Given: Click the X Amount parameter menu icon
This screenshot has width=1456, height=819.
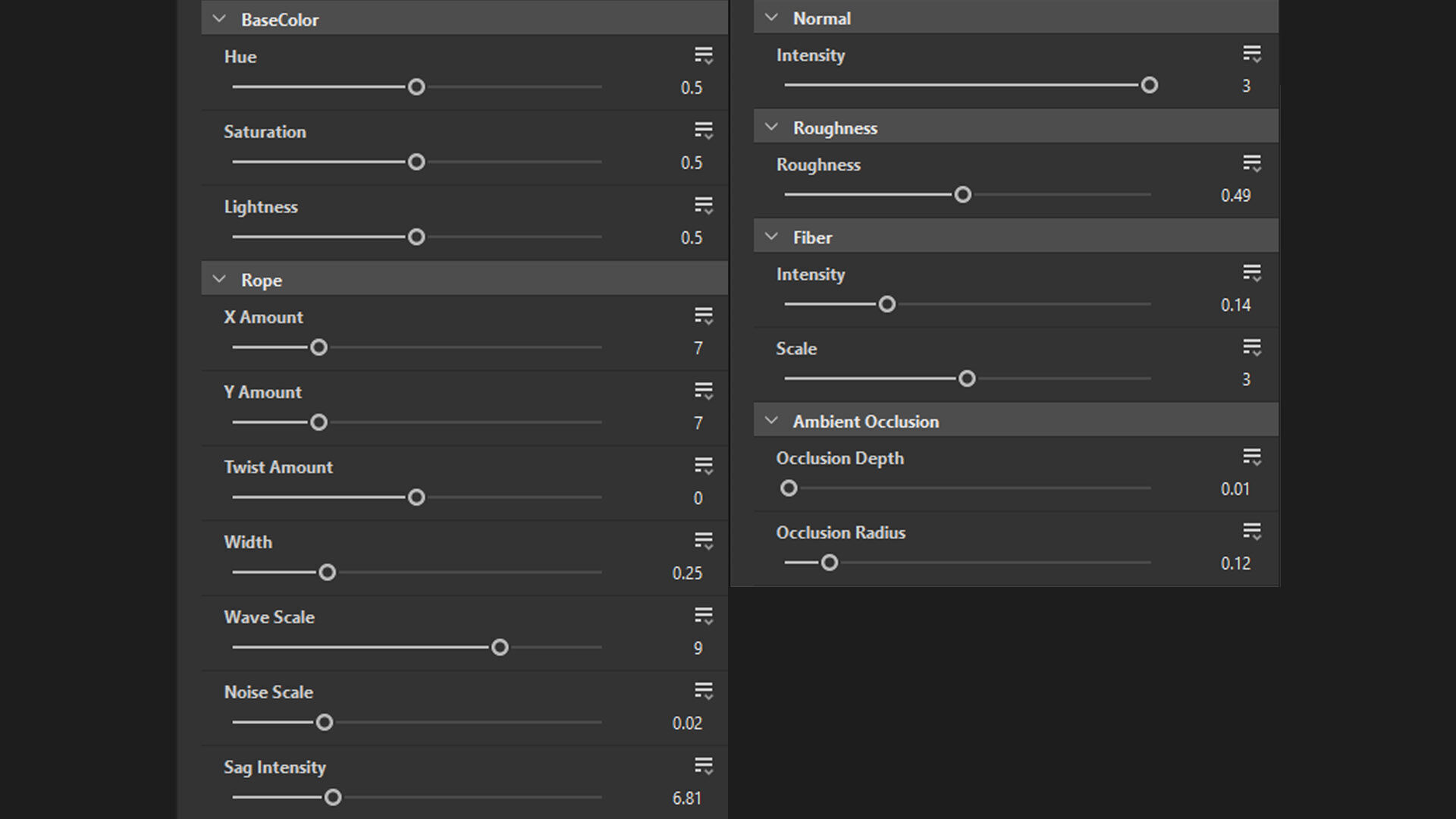Looking at the screenshot, I should pyautogui.click(x=703, y=315).
